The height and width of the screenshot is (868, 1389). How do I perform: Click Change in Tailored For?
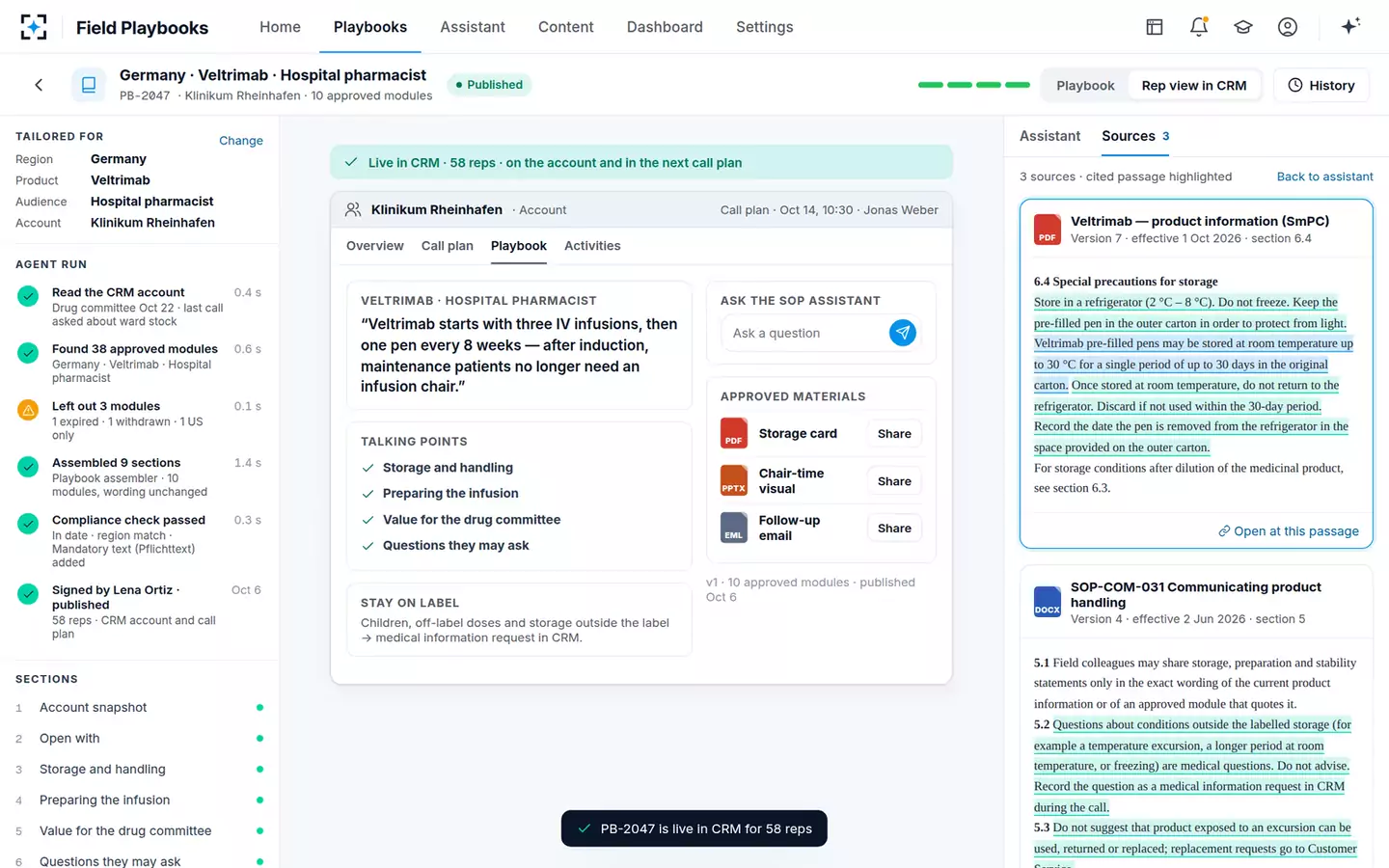(241, 141)
